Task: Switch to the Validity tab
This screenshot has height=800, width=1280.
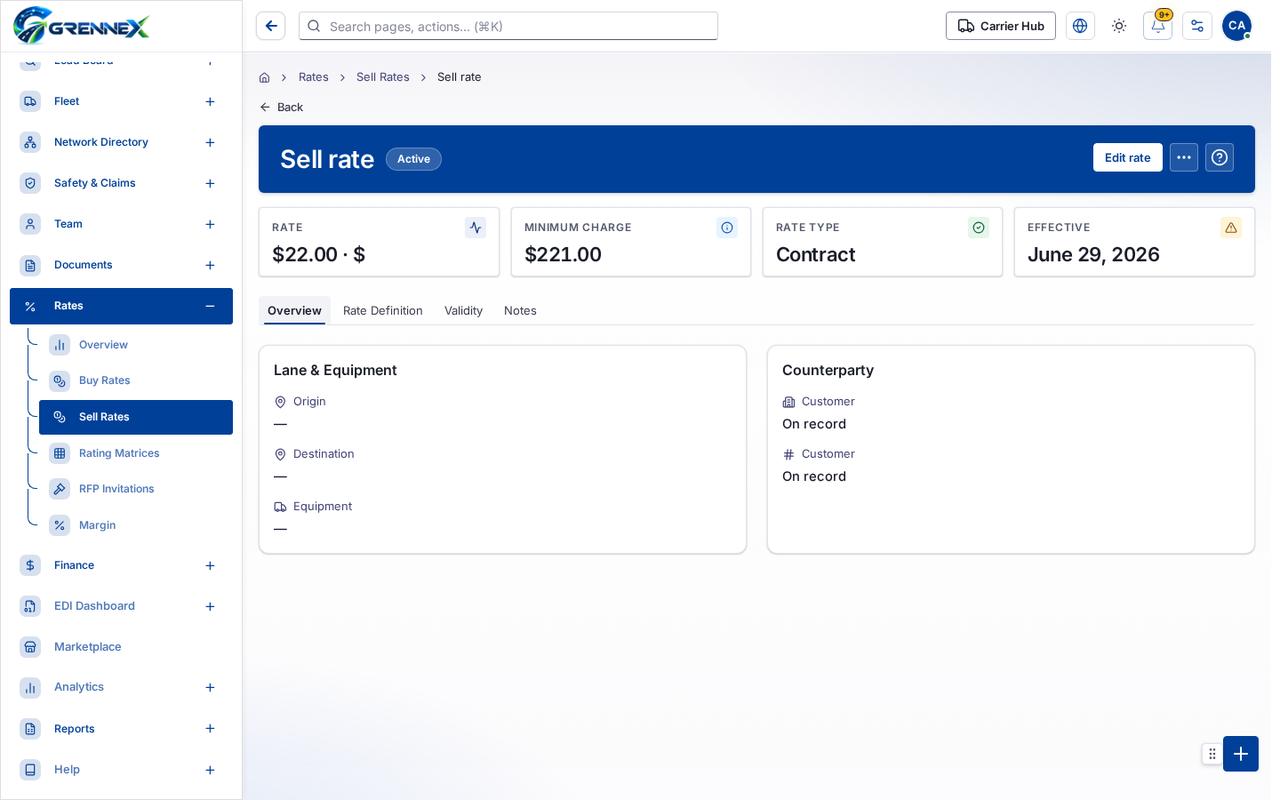Action: (464, 310)
